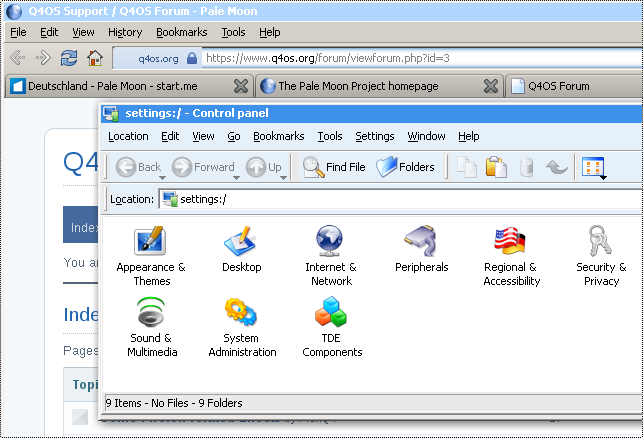Viewport: 643px width, 438px height.
Task: Click the Control panel window title icon
Action: [x=111, y=114]
